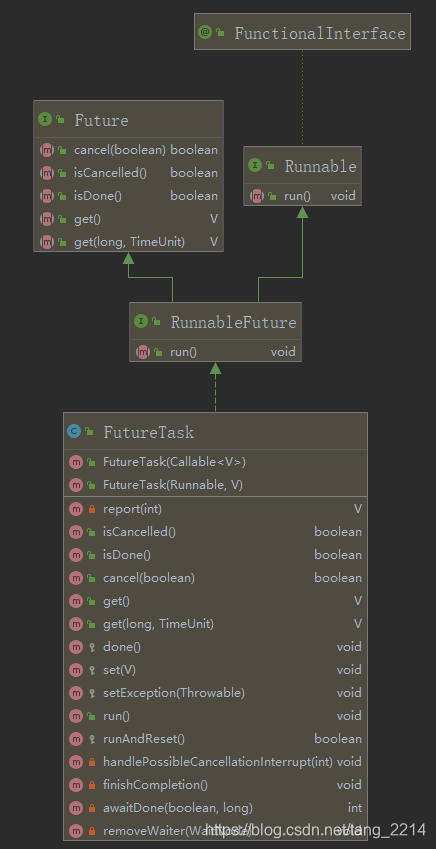Viewport: 436px width, 849px height.
Task: Click the int return type of awaitDone
Action: [x=355, y=808]
